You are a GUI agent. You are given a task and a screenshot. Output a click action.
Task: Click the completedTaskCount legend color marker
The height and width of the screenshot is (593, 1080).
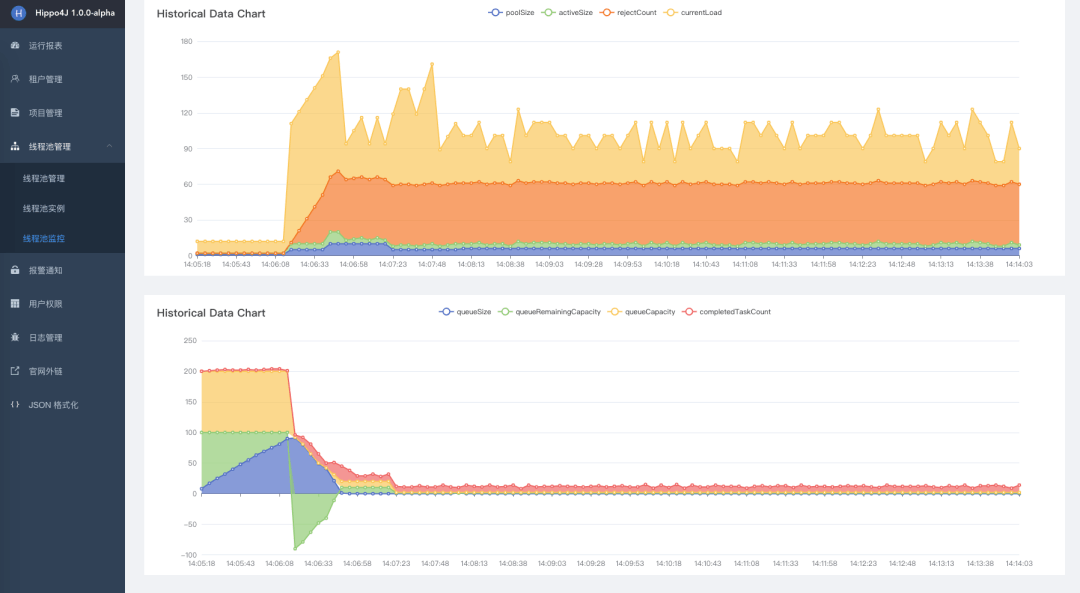tap(689, 312)
